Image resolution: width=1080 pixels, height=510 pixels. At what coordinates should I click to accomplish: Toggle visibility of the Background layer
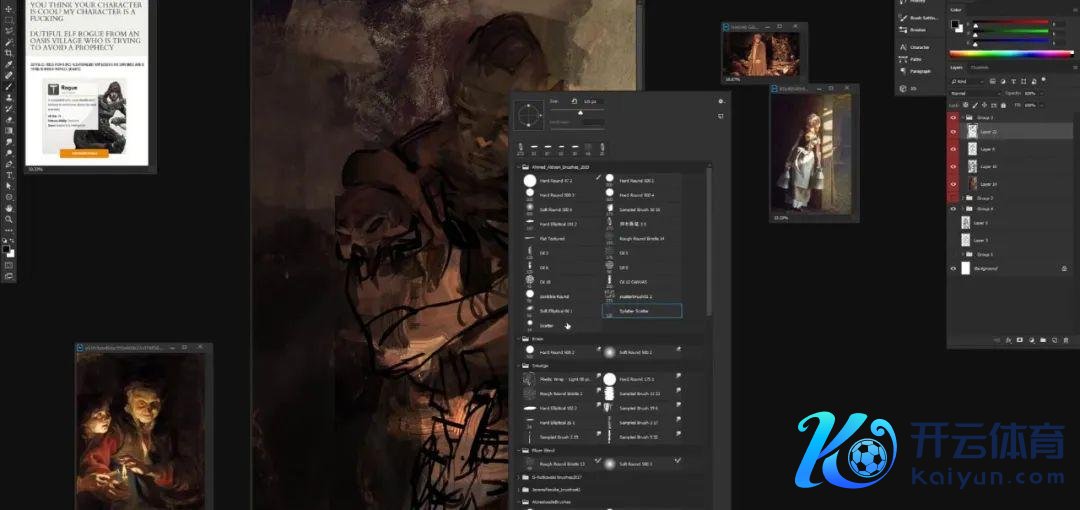pos(953,269)
